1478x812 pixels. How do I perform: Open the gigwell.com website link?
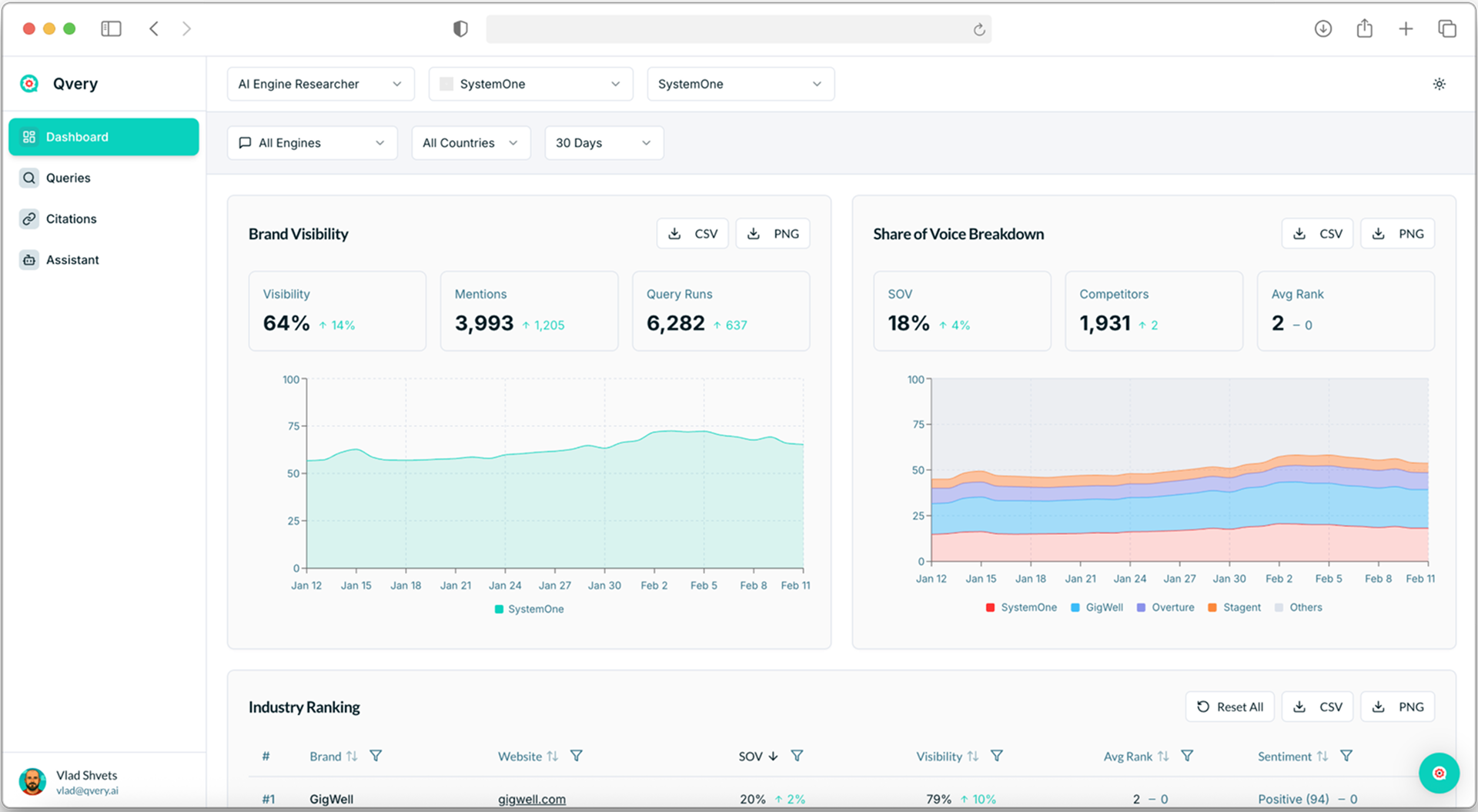point(532,800)
